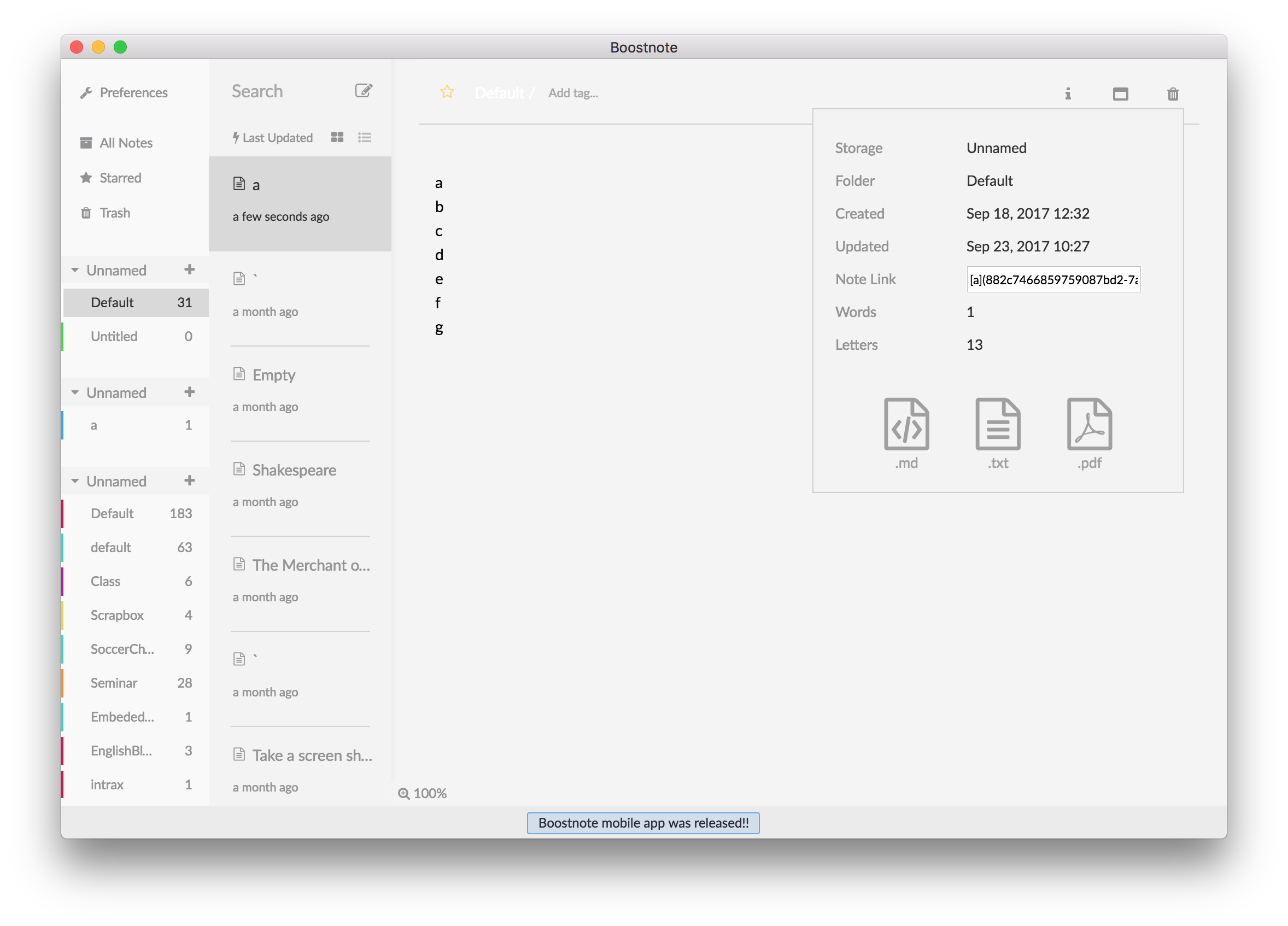Click the zoom 100% magnifier icon

(404, 793)
